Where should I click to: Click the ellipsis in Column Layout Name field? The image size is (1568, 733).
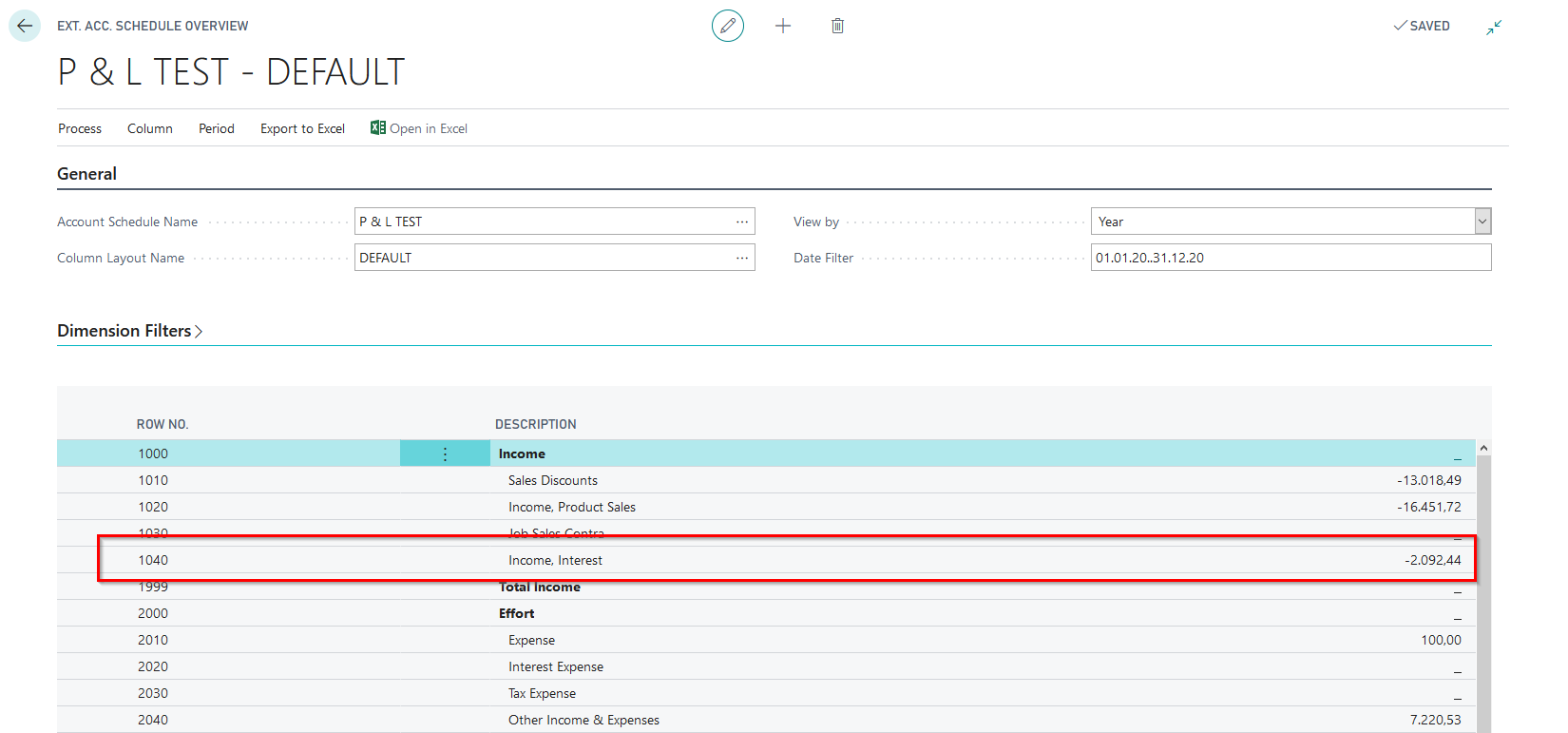pyautogui.click(x=741, y=258)
